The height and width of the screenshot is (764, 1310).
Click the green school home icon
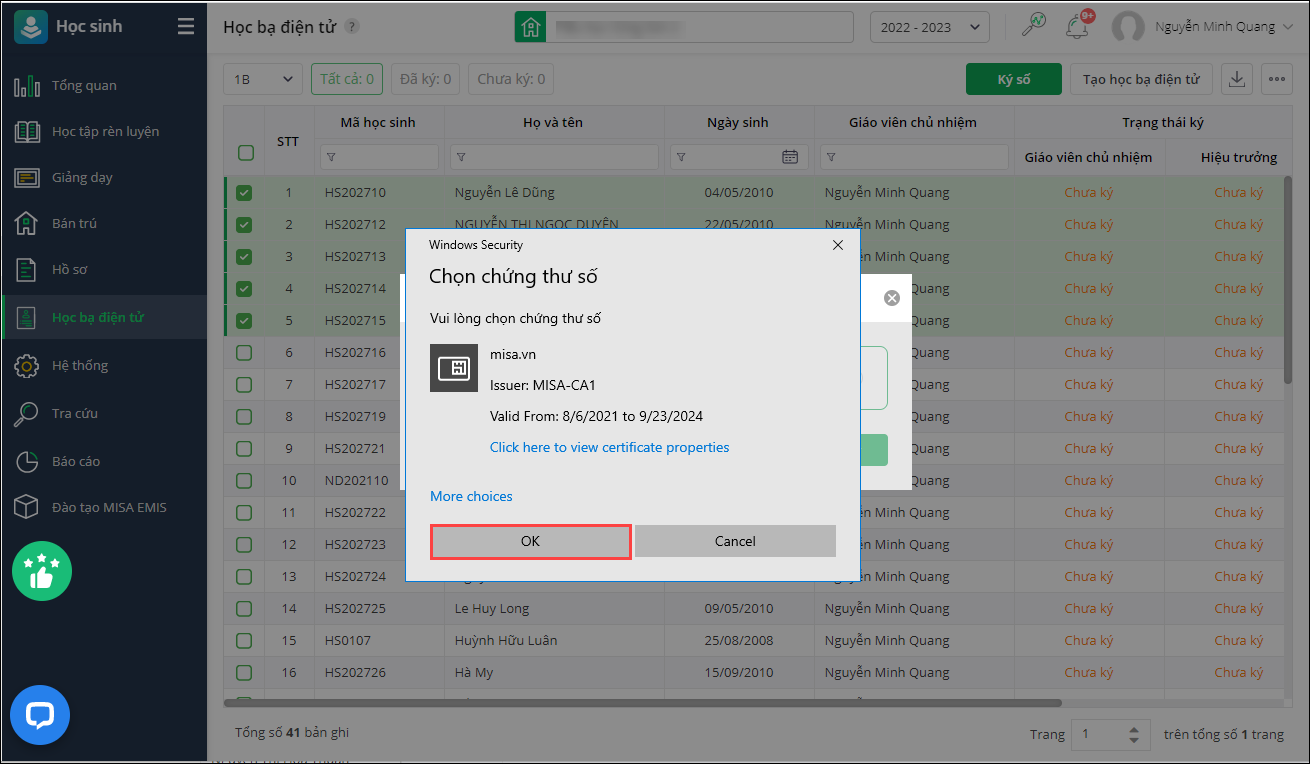(x=530, y=27)
